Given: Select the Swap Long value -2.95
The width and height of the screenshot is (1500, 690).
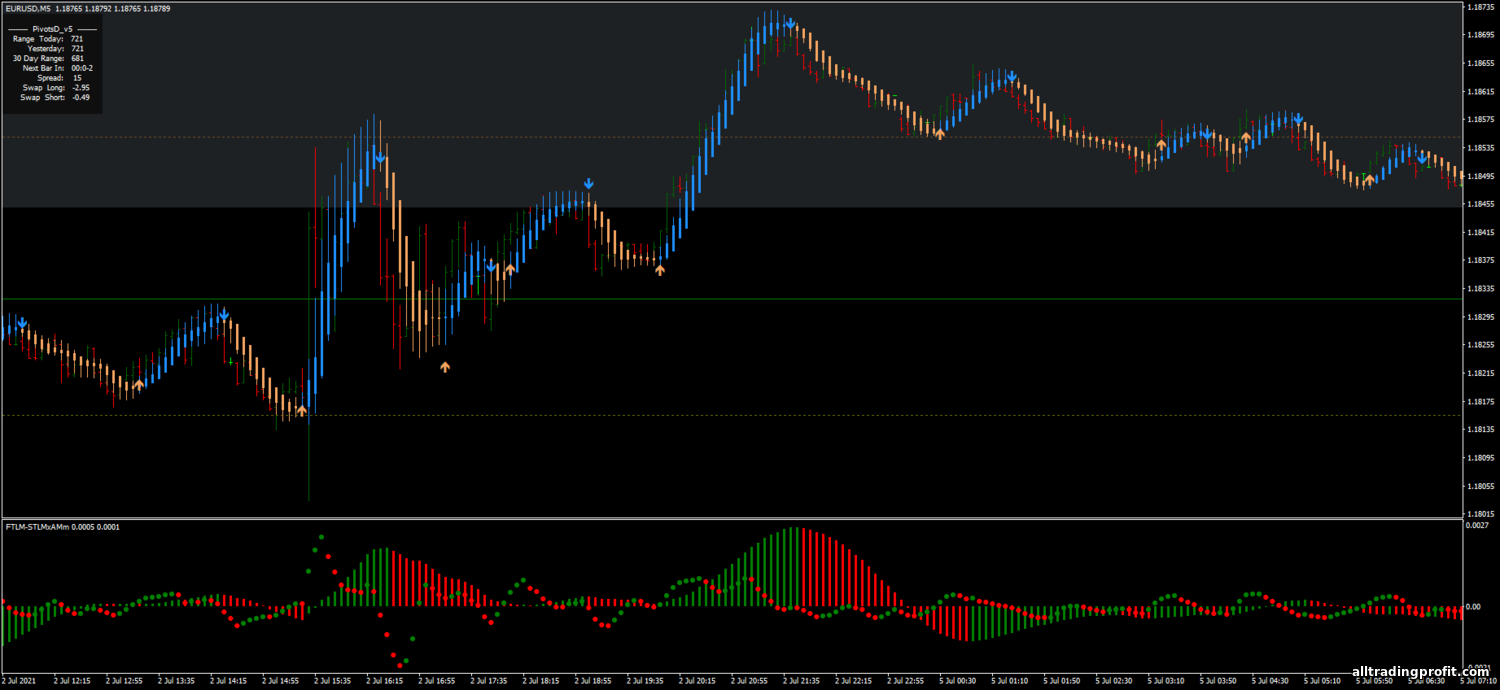Looking at the screenshot, I should click(x=81, y=87).
